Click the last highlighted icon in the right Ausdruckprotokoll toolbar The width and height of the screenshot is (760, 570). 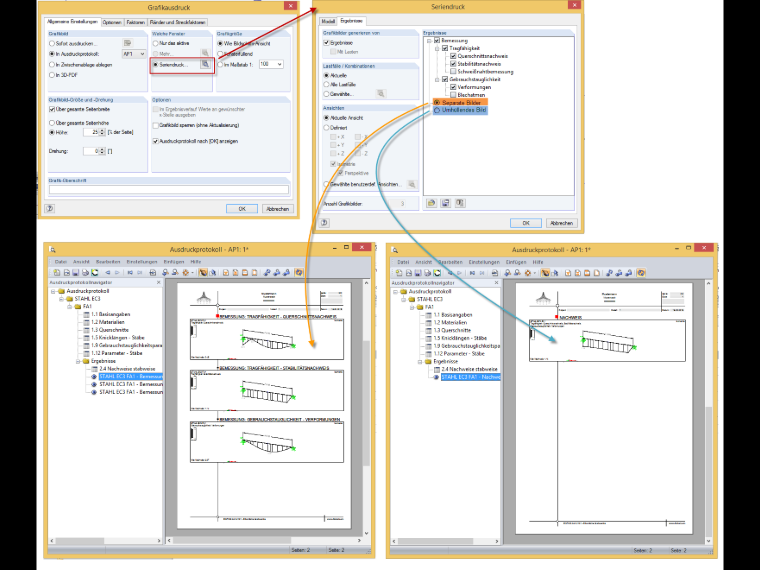[641, 273]
